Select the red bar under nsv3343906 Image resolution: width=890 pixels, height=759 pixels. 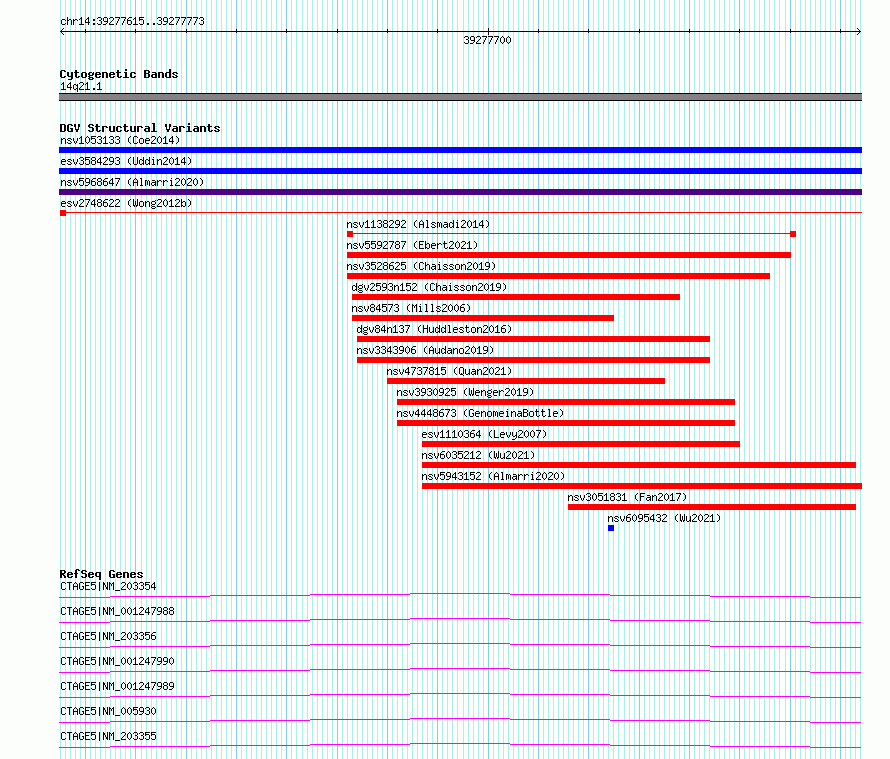[534, 360]
